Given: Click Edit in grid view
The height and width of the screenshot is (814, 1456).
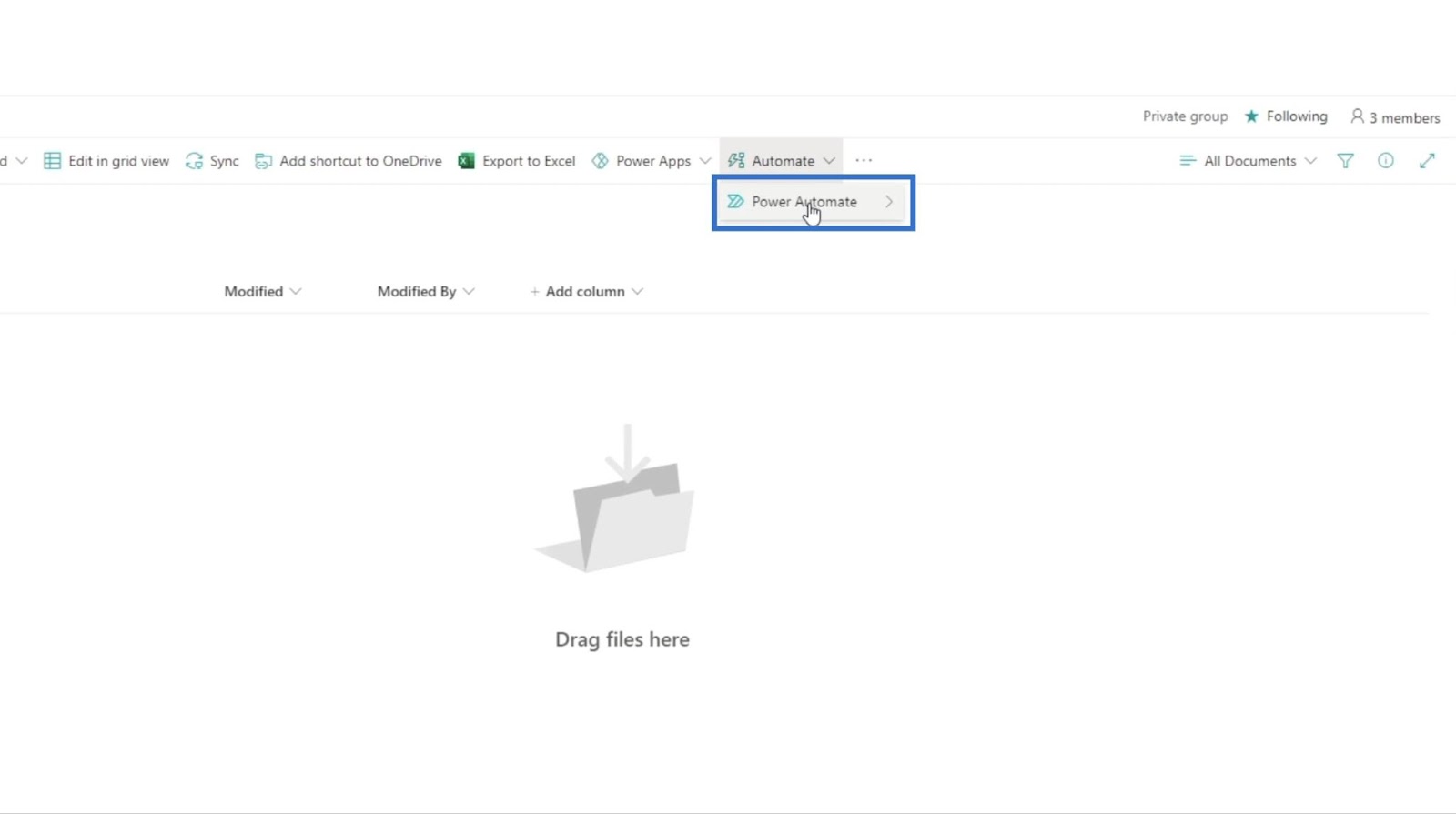Looking at the screenshot, I should tap(118, 161).
